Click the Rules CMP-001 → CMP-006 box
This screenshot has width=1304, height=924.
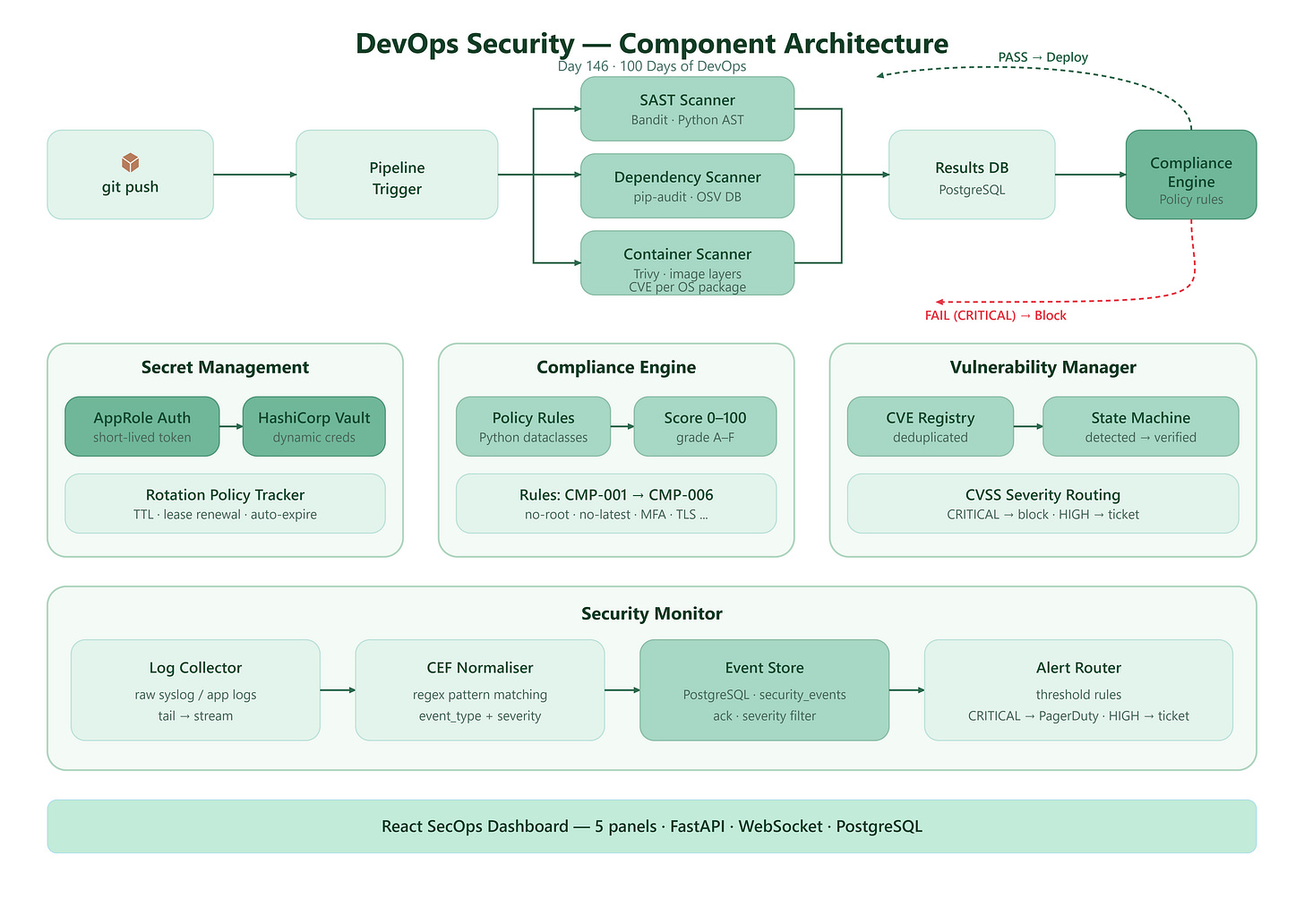point(616,503)
